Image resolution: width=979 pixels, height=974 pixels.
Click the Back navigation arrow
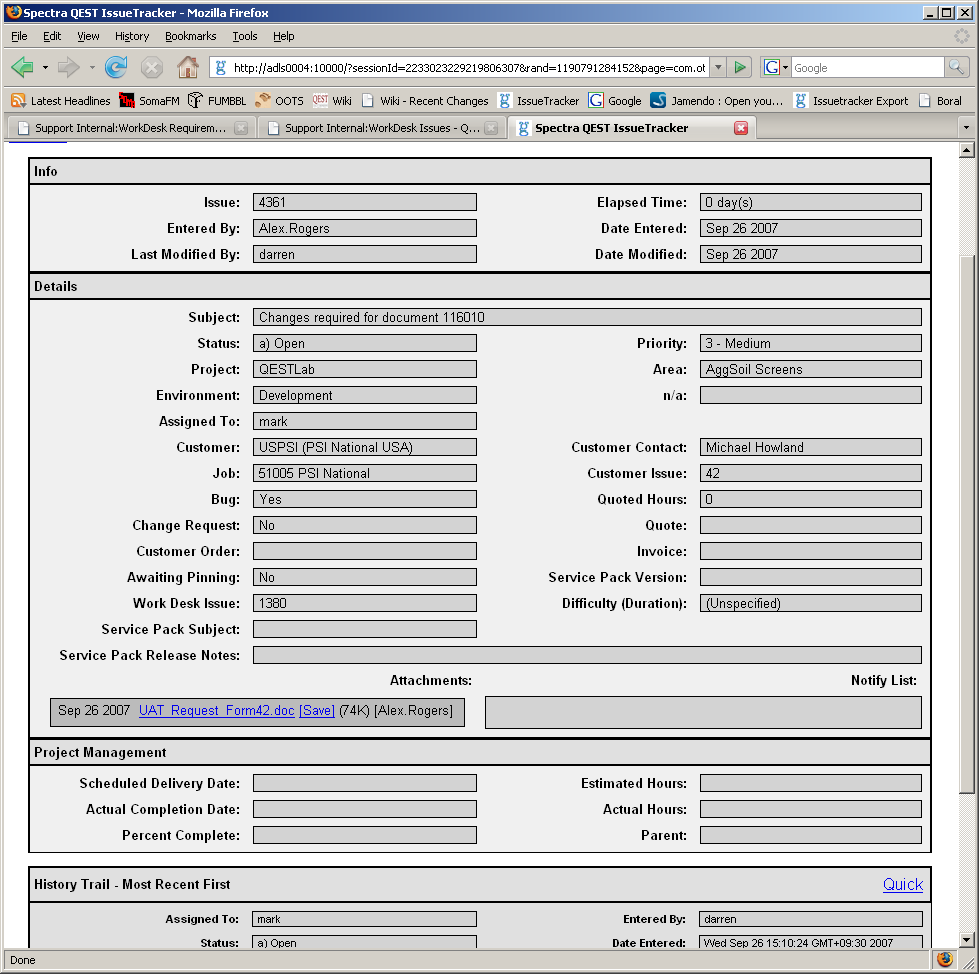pos(23,68)
